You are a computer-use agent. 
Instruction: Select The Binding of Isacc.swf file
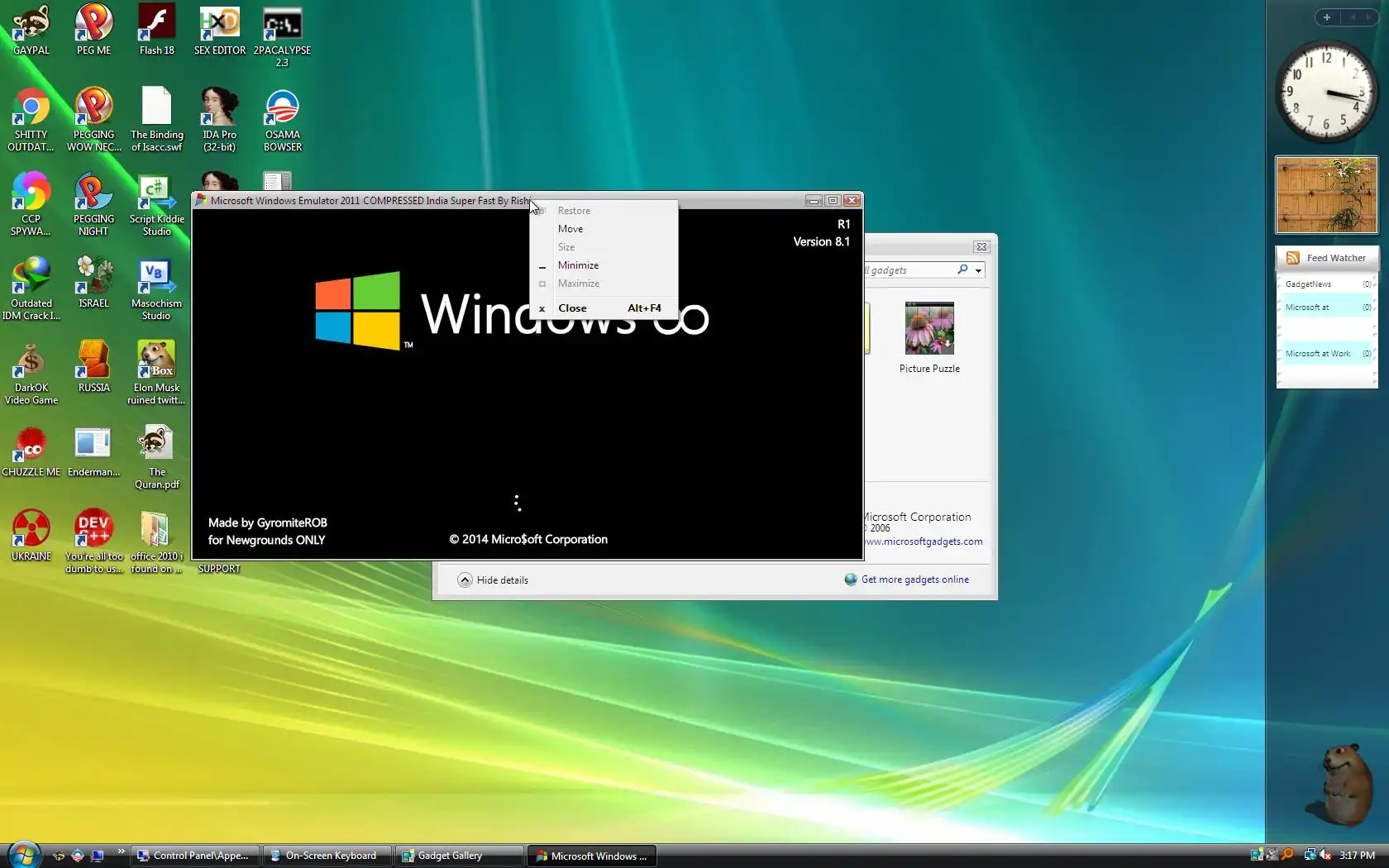pos(156,120)
